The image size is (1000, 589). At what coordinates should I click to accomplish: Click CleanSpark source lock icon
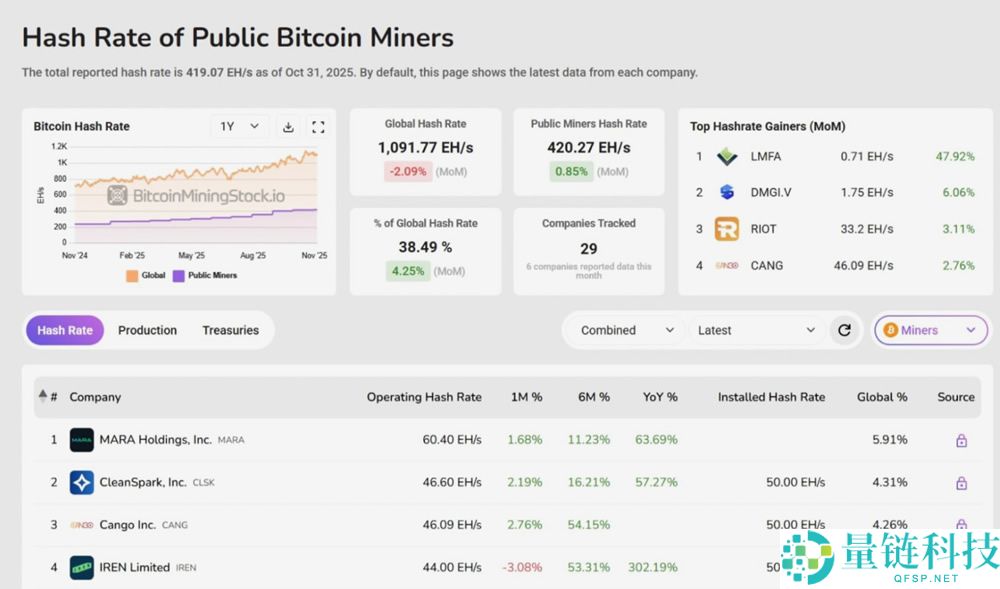[961, 483]
